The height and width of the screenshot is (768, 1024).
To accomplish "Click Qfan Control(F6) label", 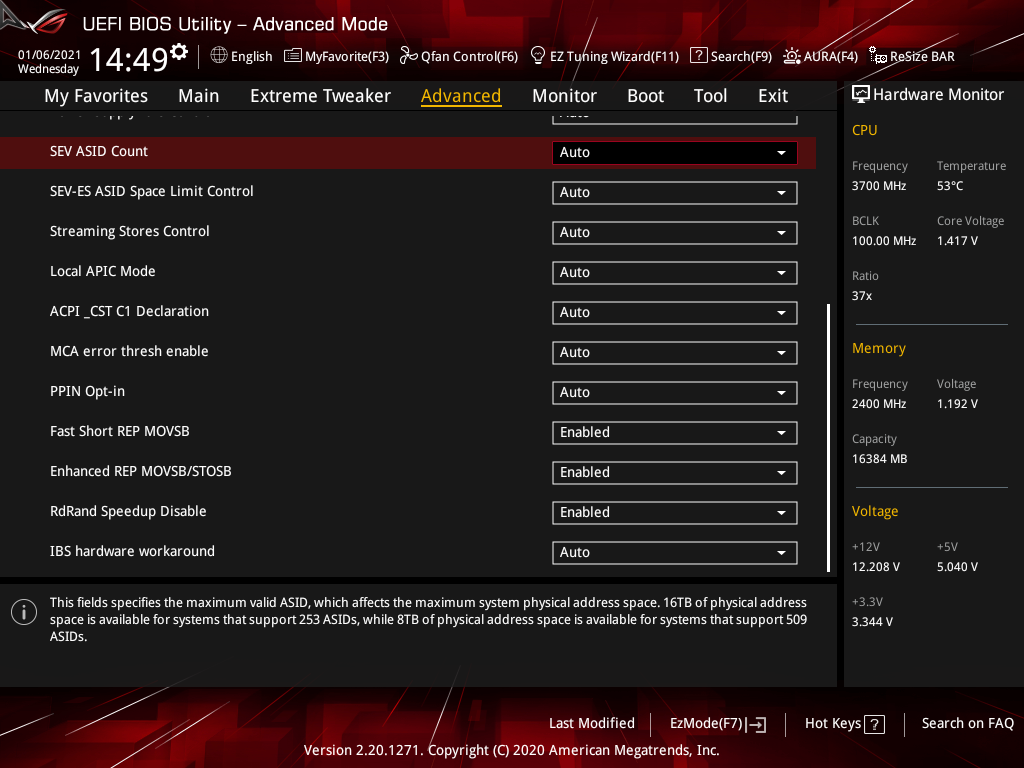I will coord(470,56).
